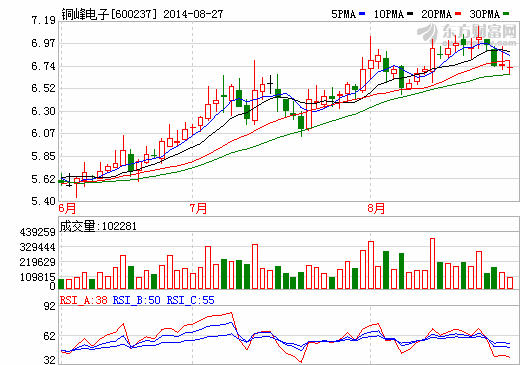Screen dimensions: 520x365
Task: Select the 7月 time axis label
Action: tap(198, 209)
